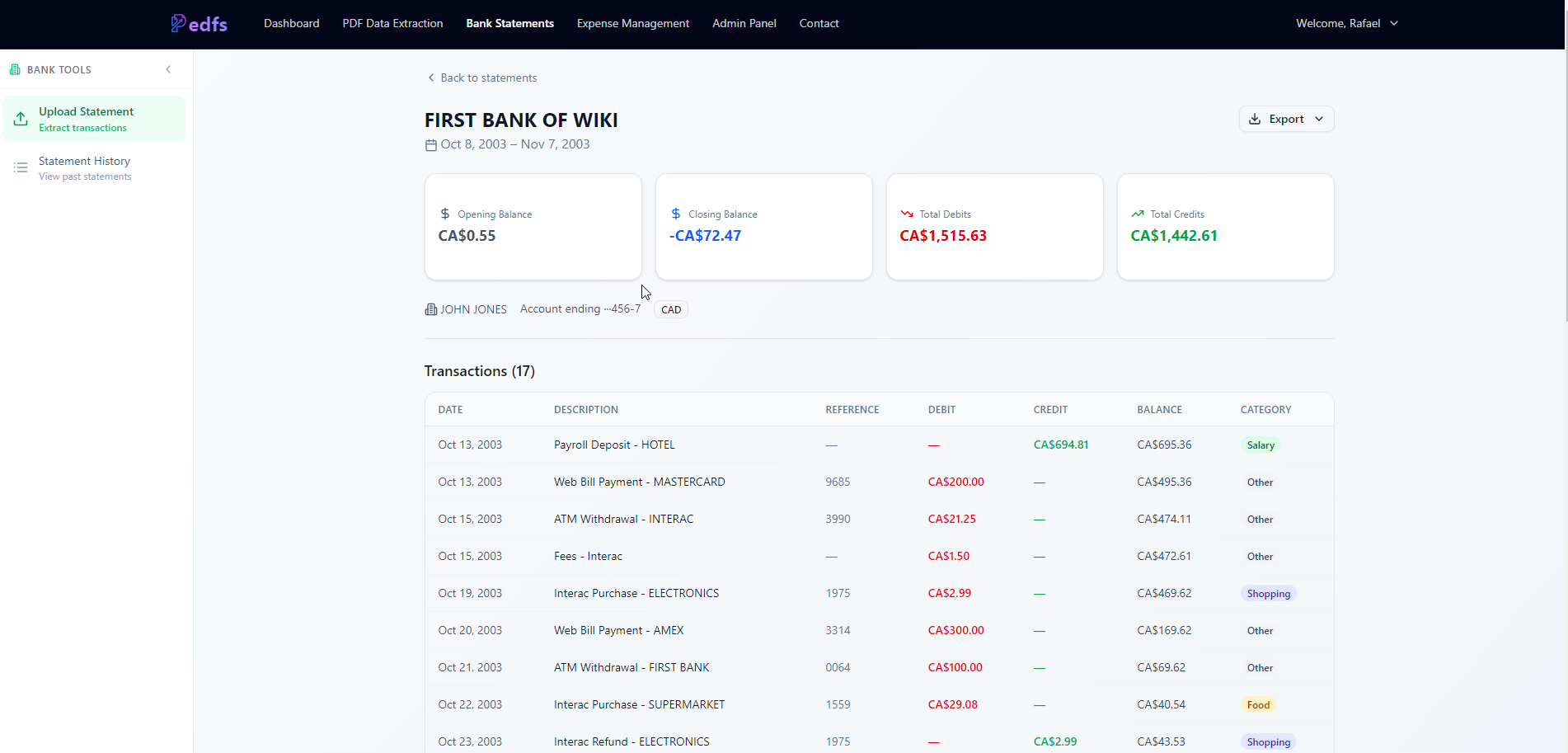Viewport: 1568px width, 753px height.
Task: Click the Closing Balance value -CA$72.47
Action: pyautogui.click(x=705, y=236)
